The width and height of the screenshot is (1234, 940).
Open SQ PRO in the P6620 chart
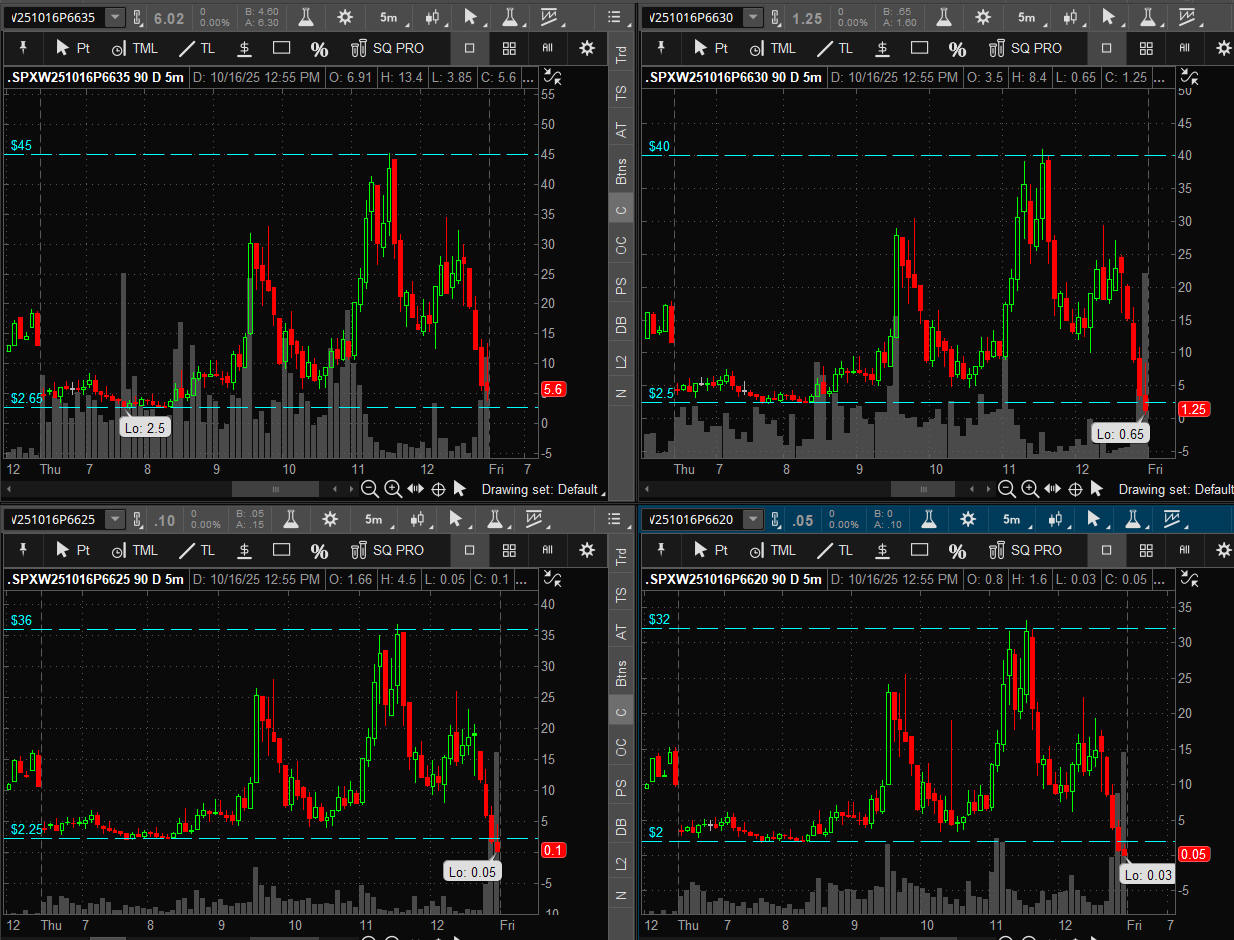(x=1025, y=550)
